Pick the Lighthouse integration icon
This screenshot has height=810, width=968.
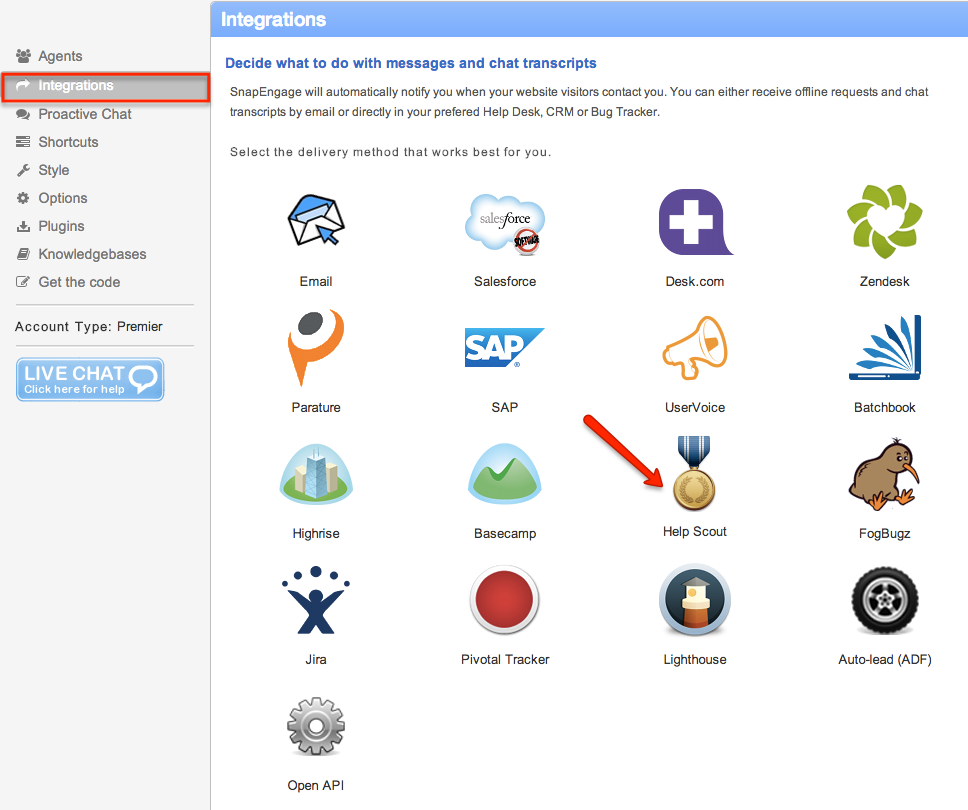click(695, 599)
